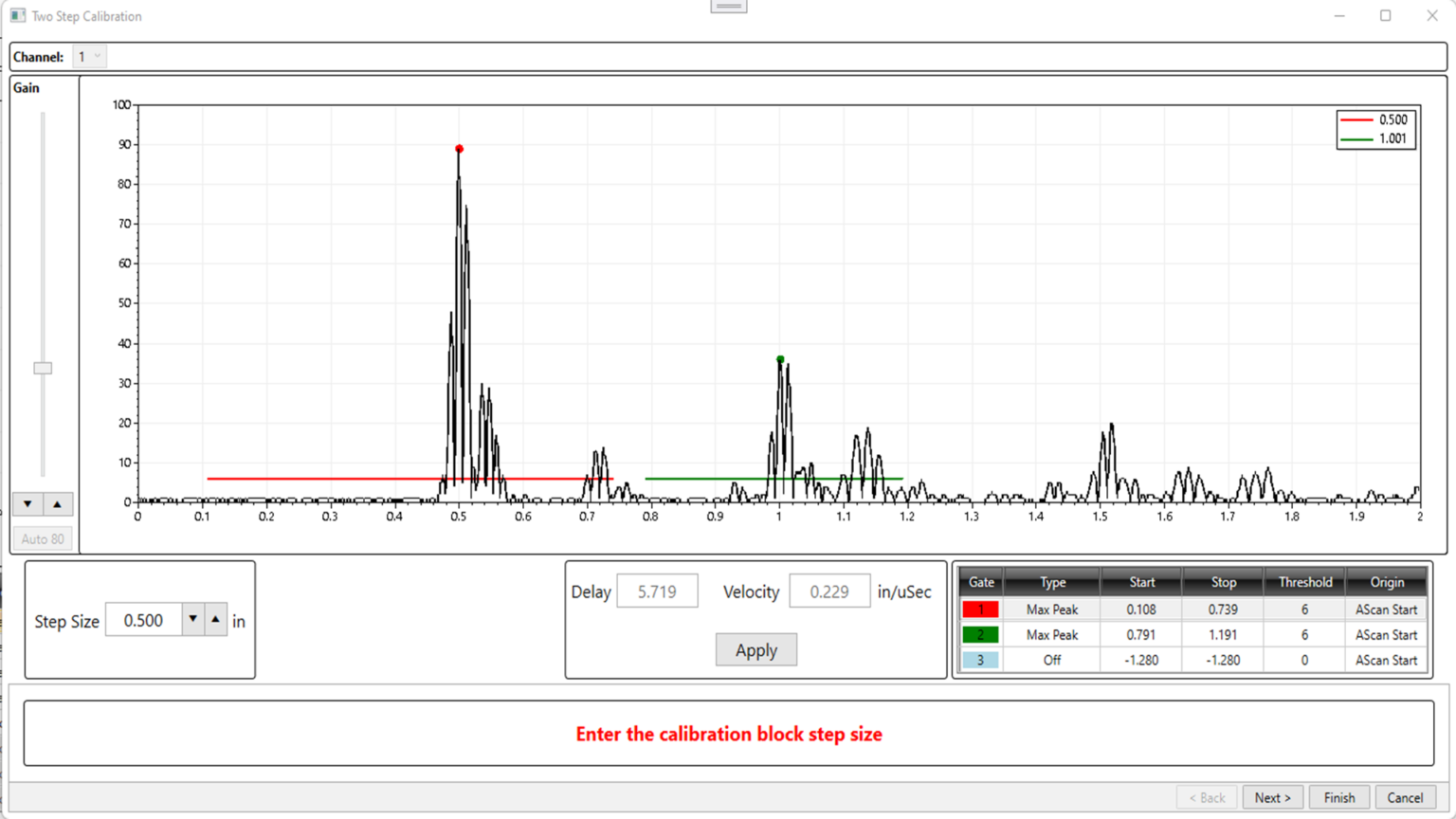Screen dimensions: 1456x819
Task: Finish the two step calibration
Action: pos(1338,797)
